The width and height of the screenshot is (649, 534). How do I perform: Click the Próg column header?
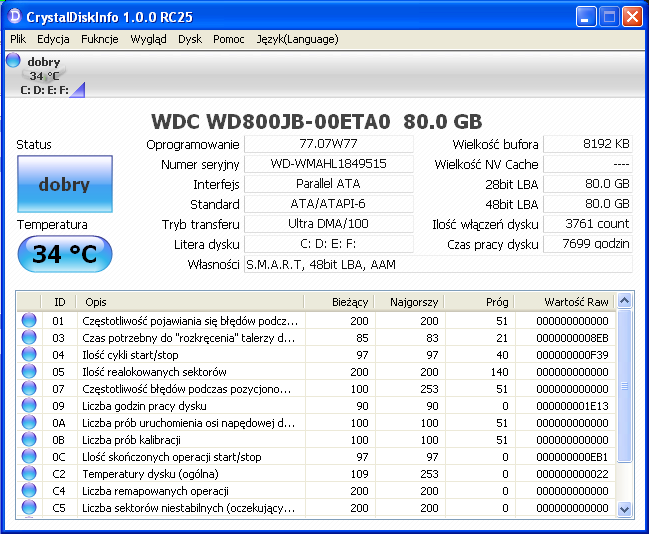pos(479,302)
